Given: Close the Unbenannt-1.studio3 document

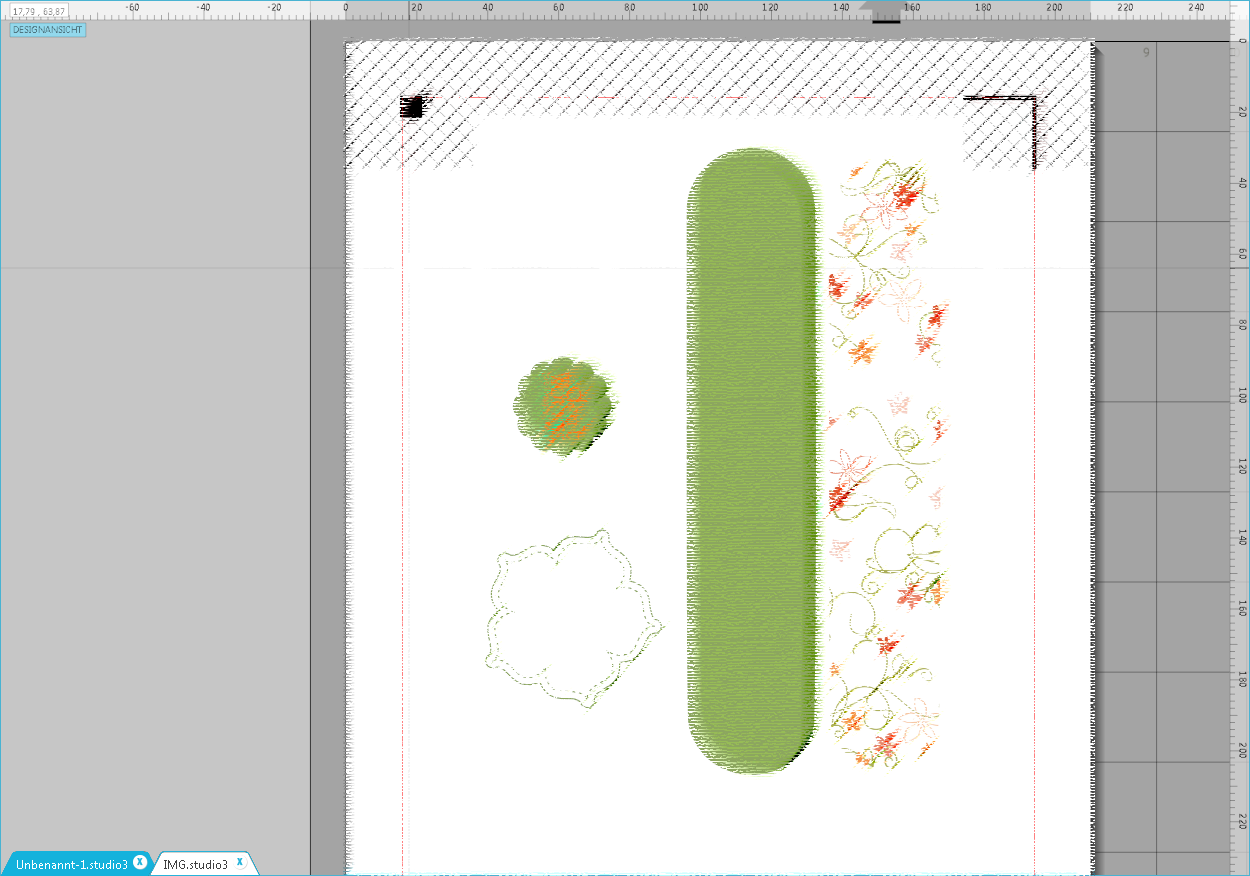Looking at the screenshot, I should [140, 860].
